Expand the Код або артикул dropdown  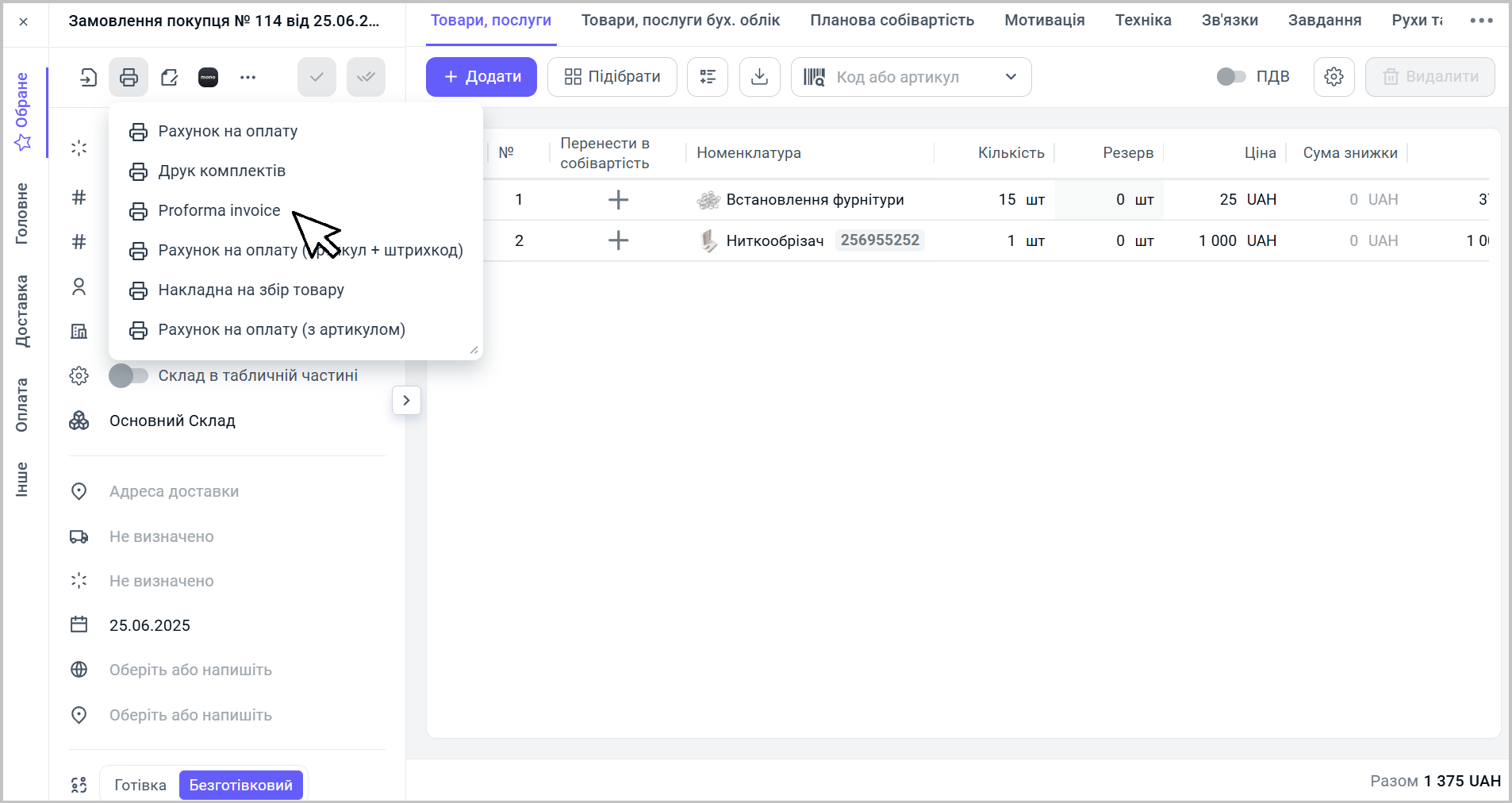[x=1011, y=77]
